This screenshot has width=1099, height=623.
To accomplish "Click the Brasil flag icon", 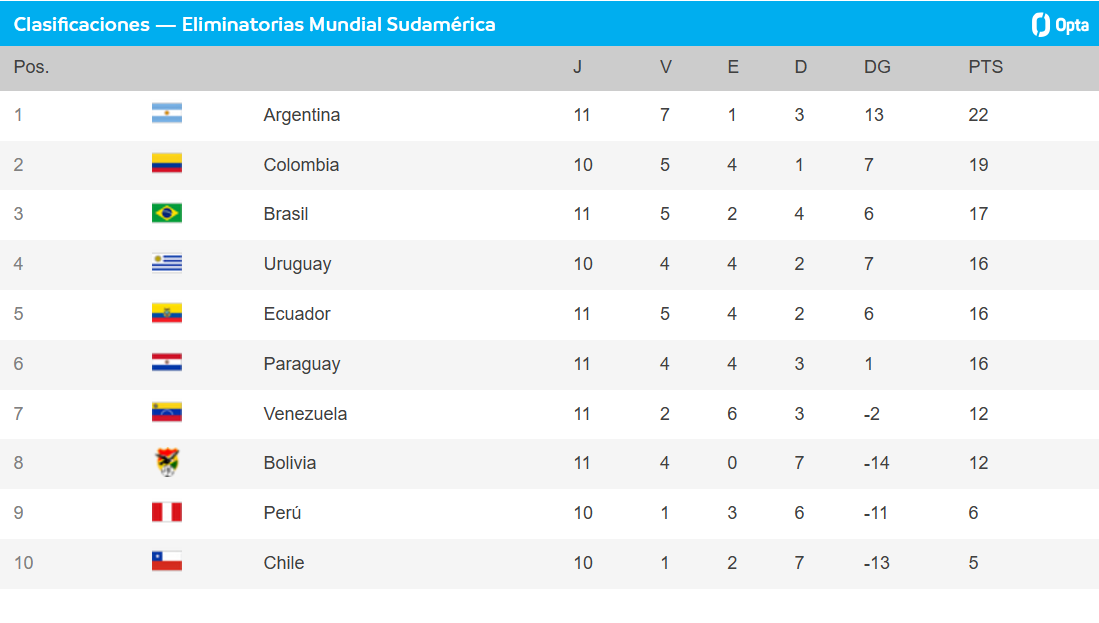I will coord(167,213).
